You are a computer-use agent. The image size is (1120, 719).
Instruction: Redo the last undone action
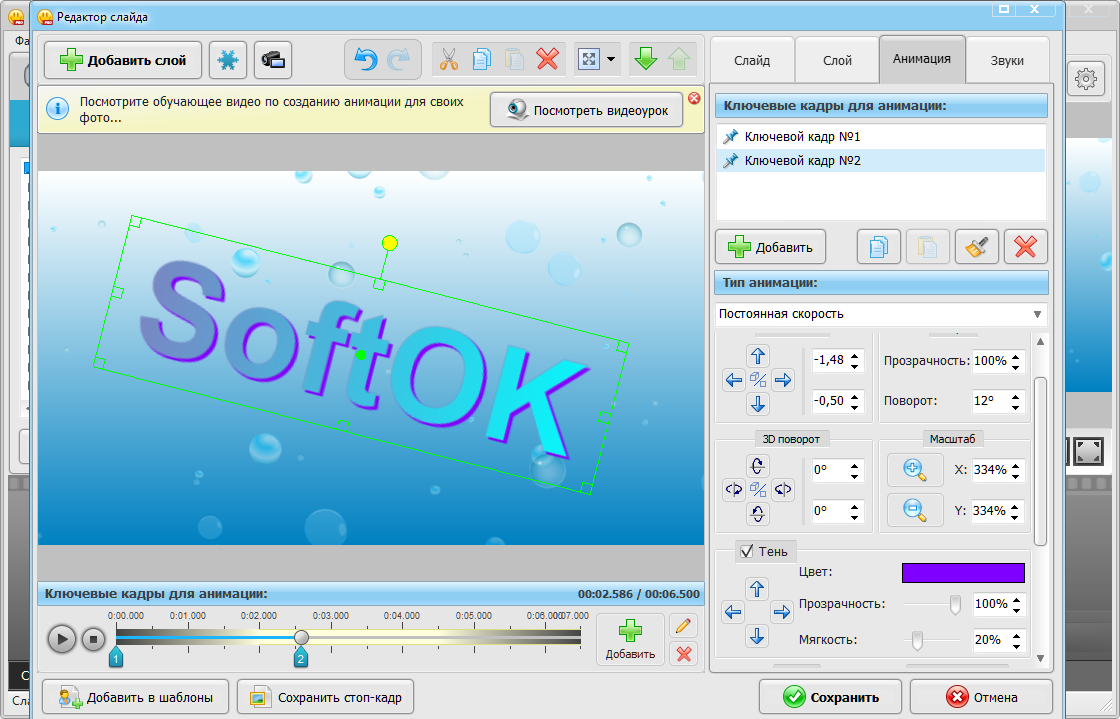click(398, 59)
